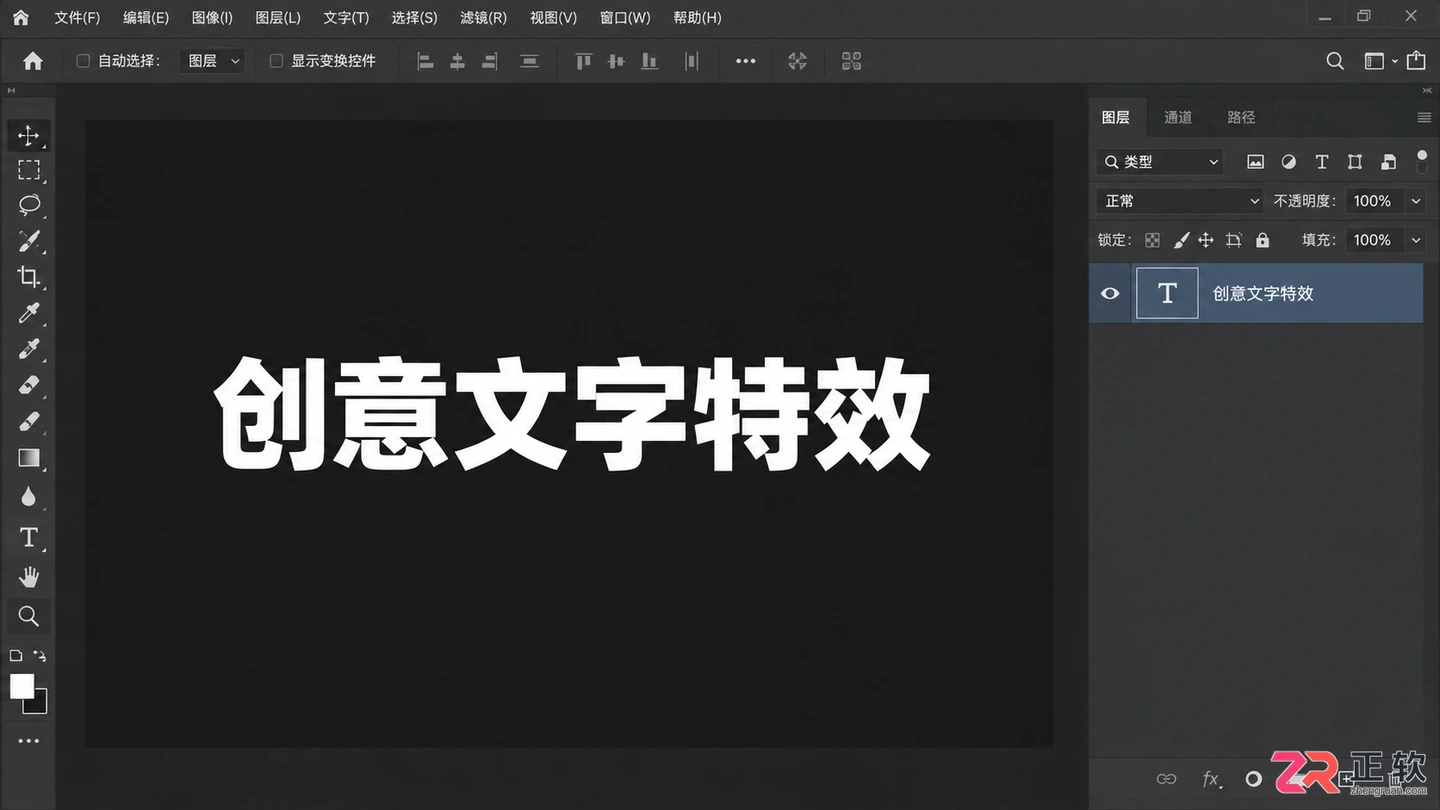
Task: Filter layers by text type icon
Action: tap(1321, 162)
